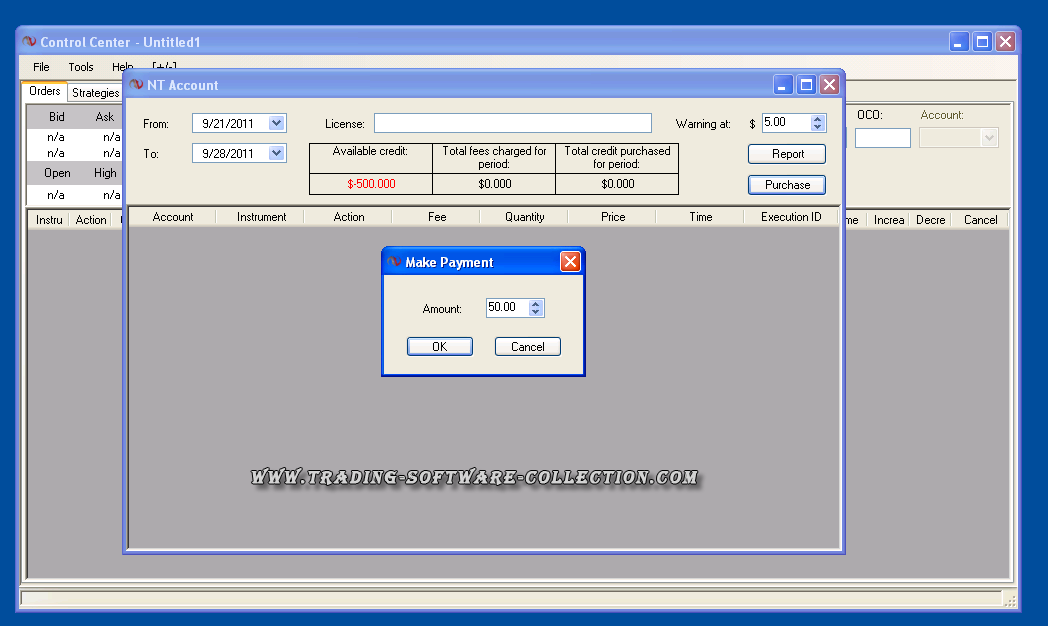Open the From date dropdown
The height and width of the screenshot is (626, 1048).
277,123
